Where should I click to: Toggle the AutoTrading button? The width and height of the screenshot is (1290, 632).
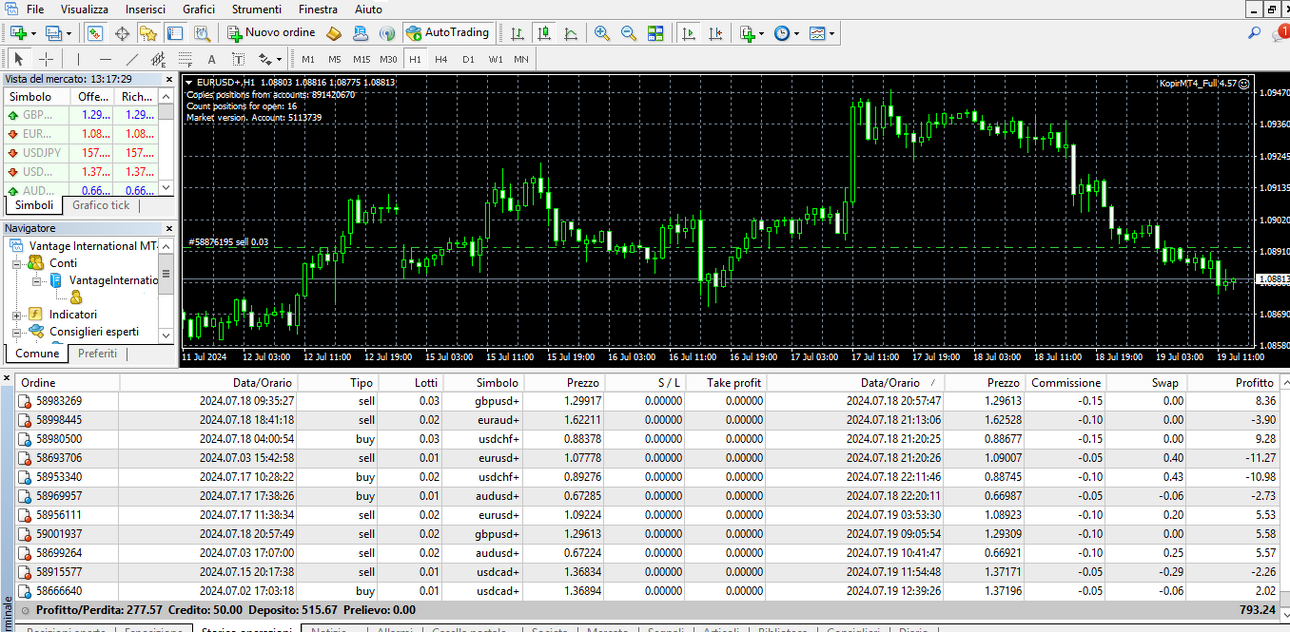(448, 33)
